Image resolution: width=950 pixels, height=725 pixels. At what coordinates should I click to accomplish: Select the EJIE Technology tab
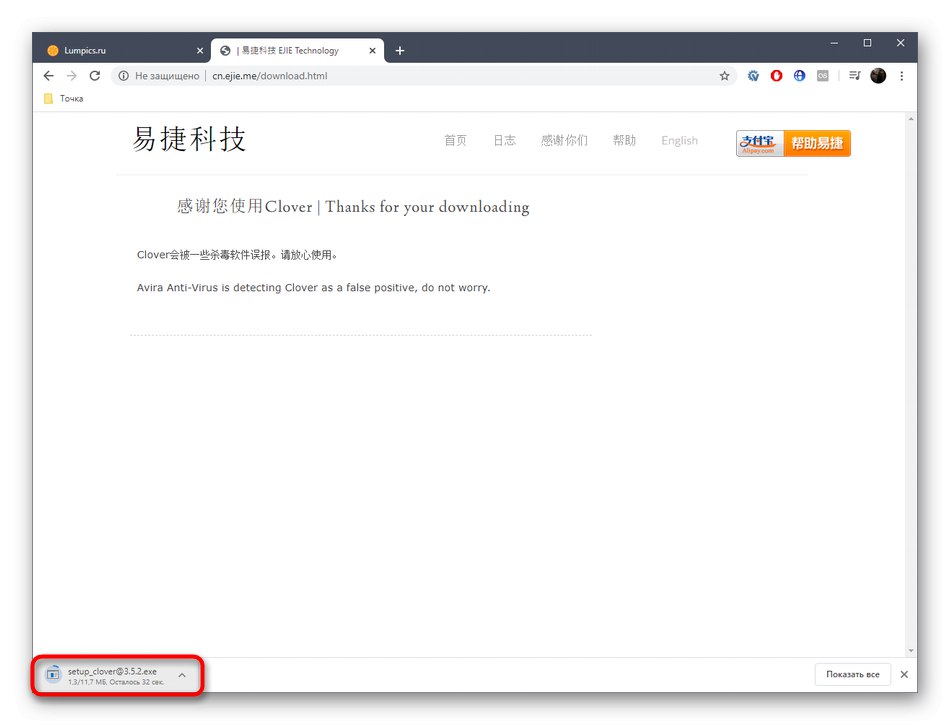tap(297, 51)
